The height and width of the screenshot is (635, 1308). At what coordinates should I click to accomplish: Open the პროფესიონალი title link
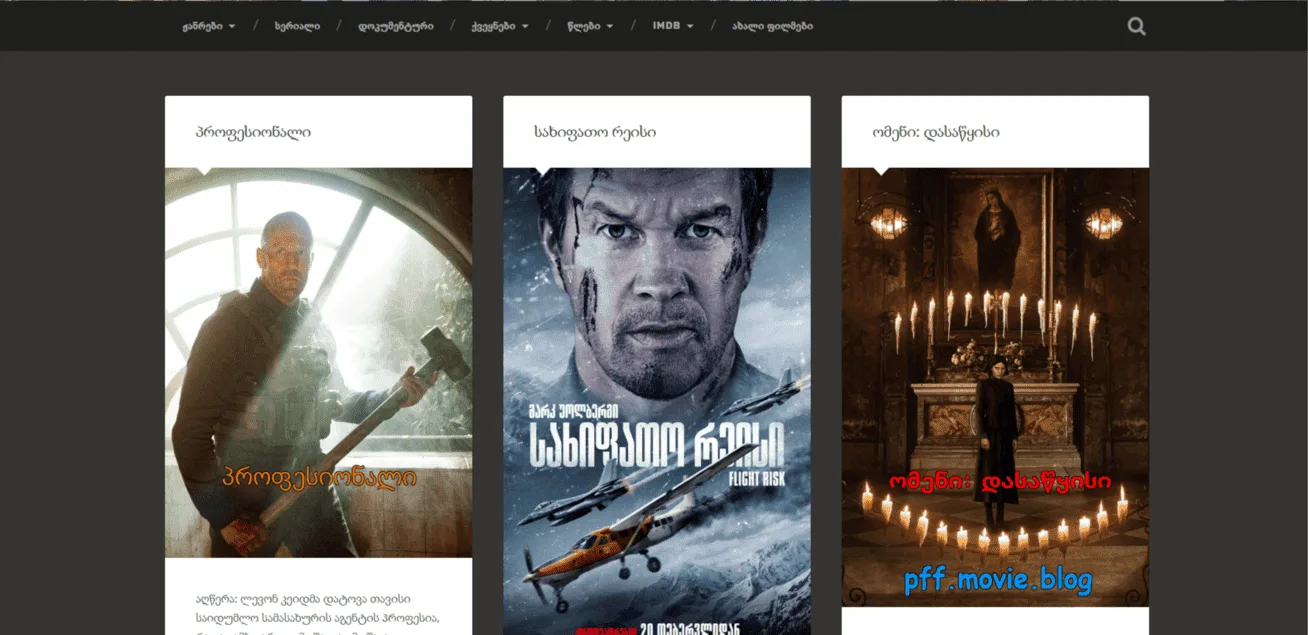[x=253, y=132]
